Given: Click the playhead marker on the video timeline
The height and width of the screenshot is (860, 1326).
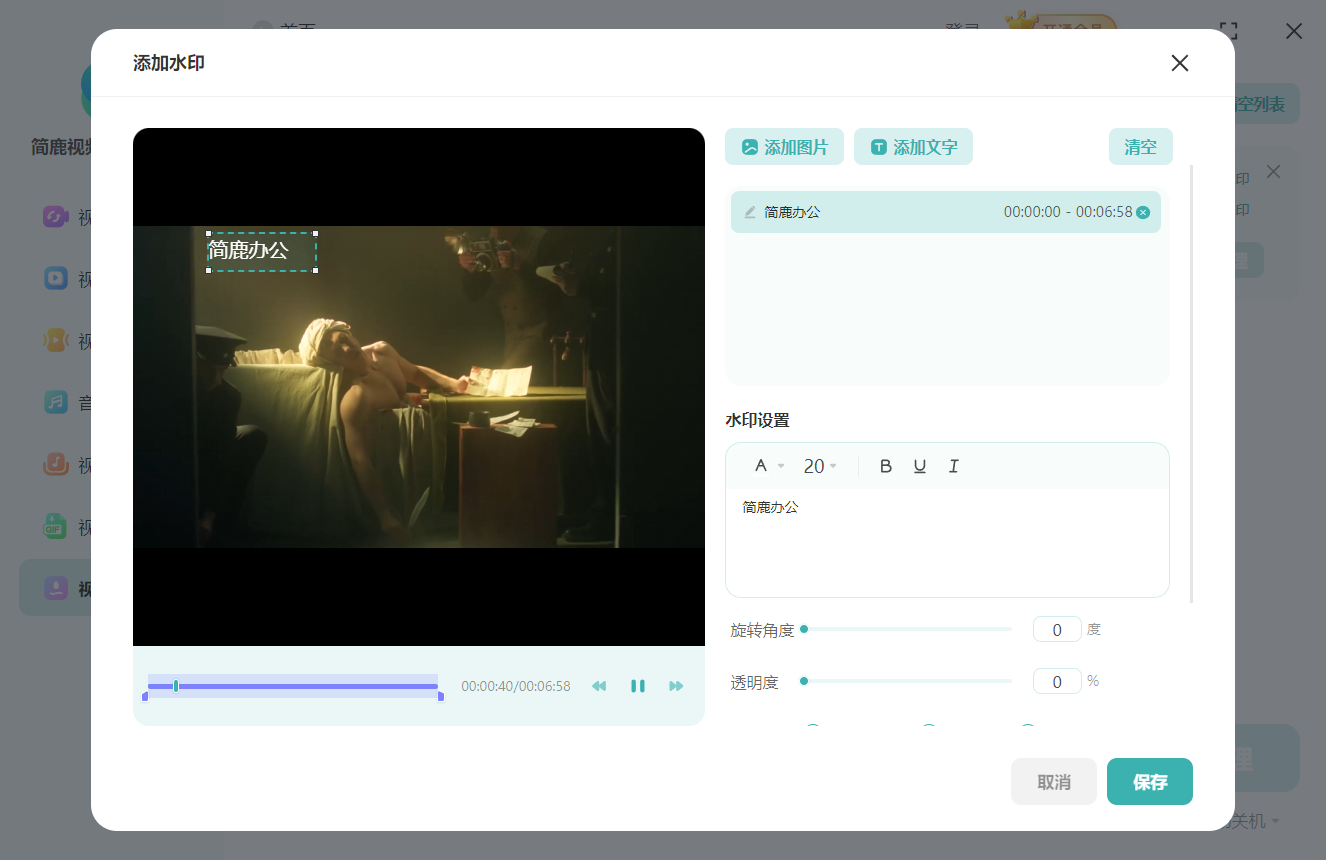Looking at the screenshot, I should tap(176, 686).
